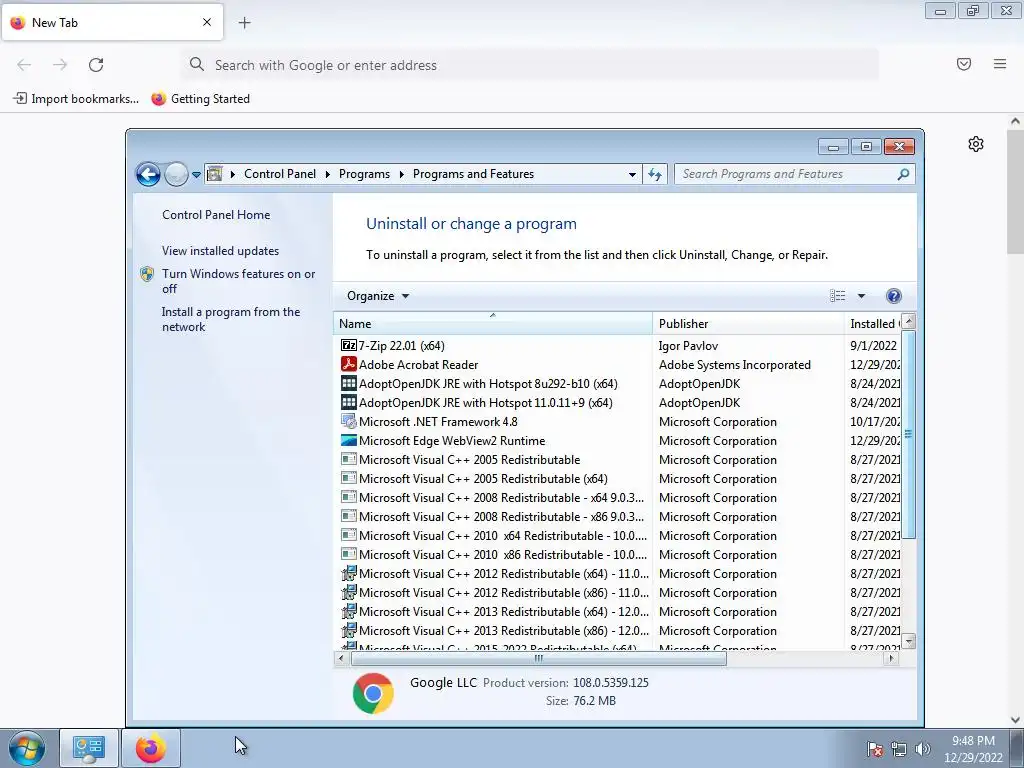The height and width of the screenshot is (768, 1024).
Task: Open view options dropdown arrow
Action: click(861, 296)
